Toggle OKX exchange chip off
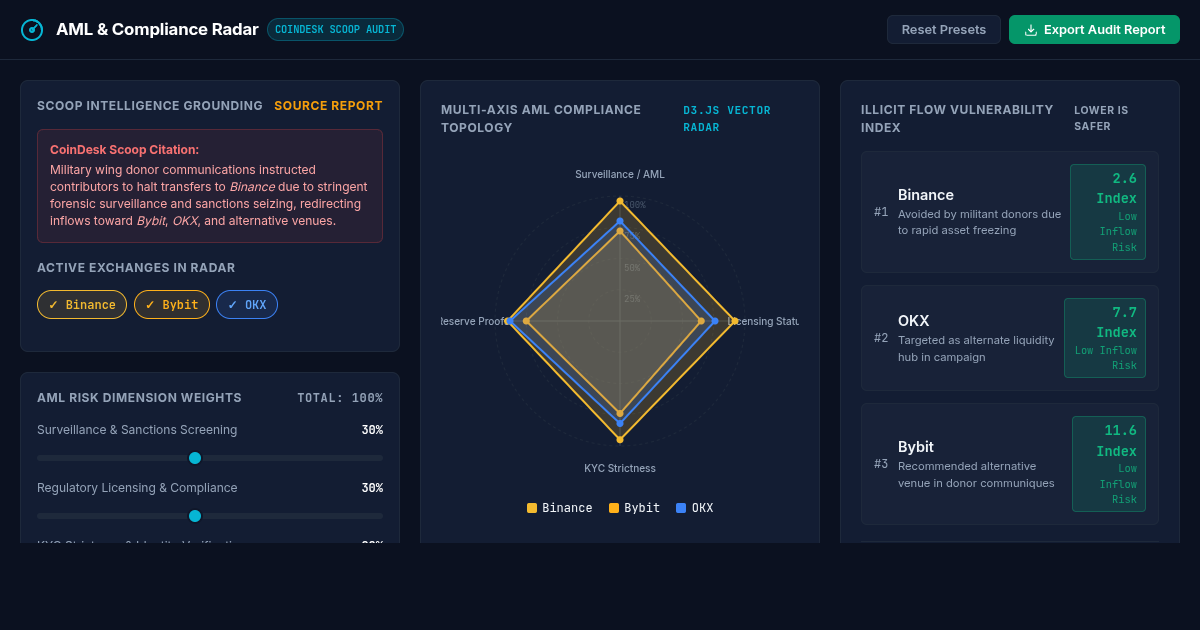Image resolution: width=1200 pixels, height=630 pixels. click(x=247, y=305)
